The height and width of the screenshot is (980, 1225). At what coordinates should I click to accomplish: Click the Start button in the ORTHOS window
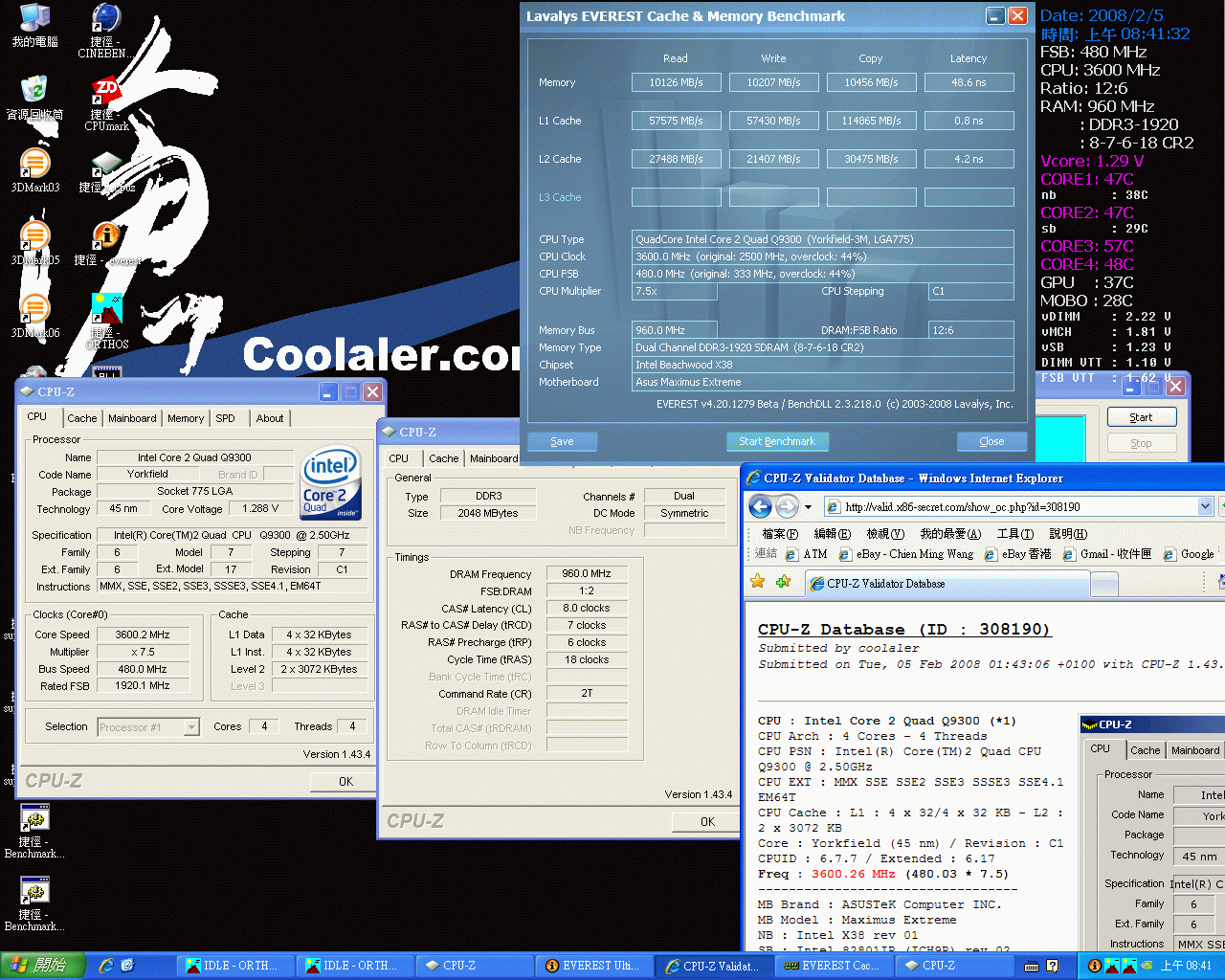pos(1141,417)
